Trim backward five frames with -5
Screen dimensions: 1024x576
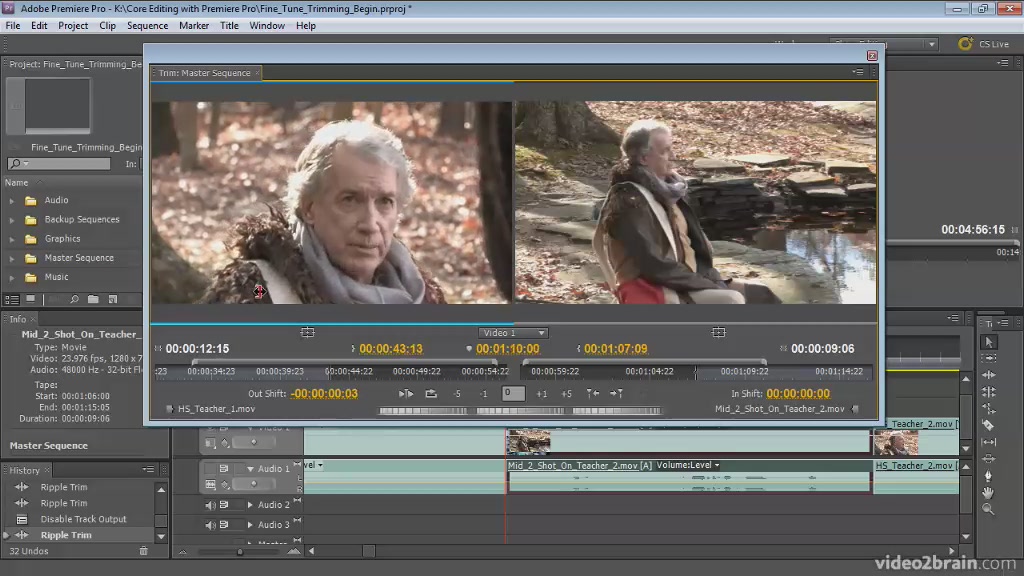tap(457, 394)
